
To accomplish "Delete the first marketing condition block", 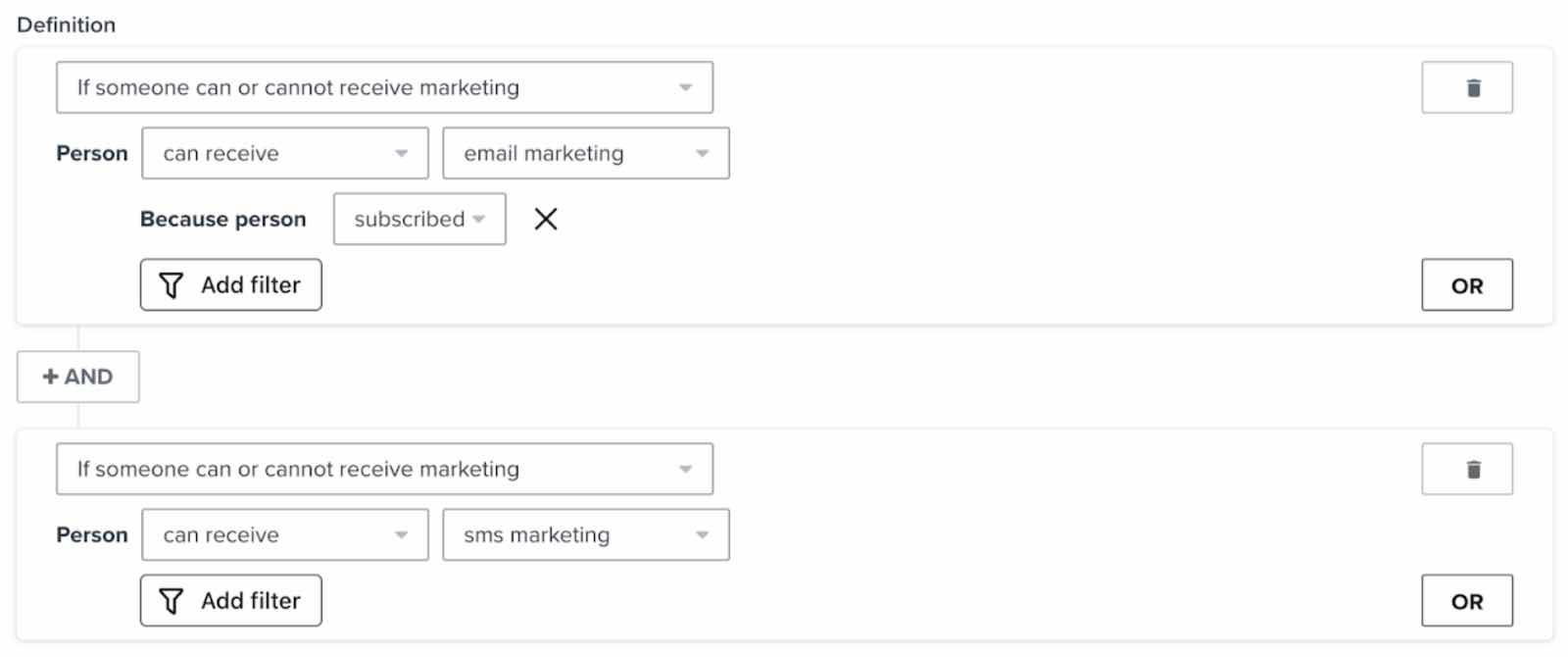I will pyautogui.click(x=1466, y=86).
